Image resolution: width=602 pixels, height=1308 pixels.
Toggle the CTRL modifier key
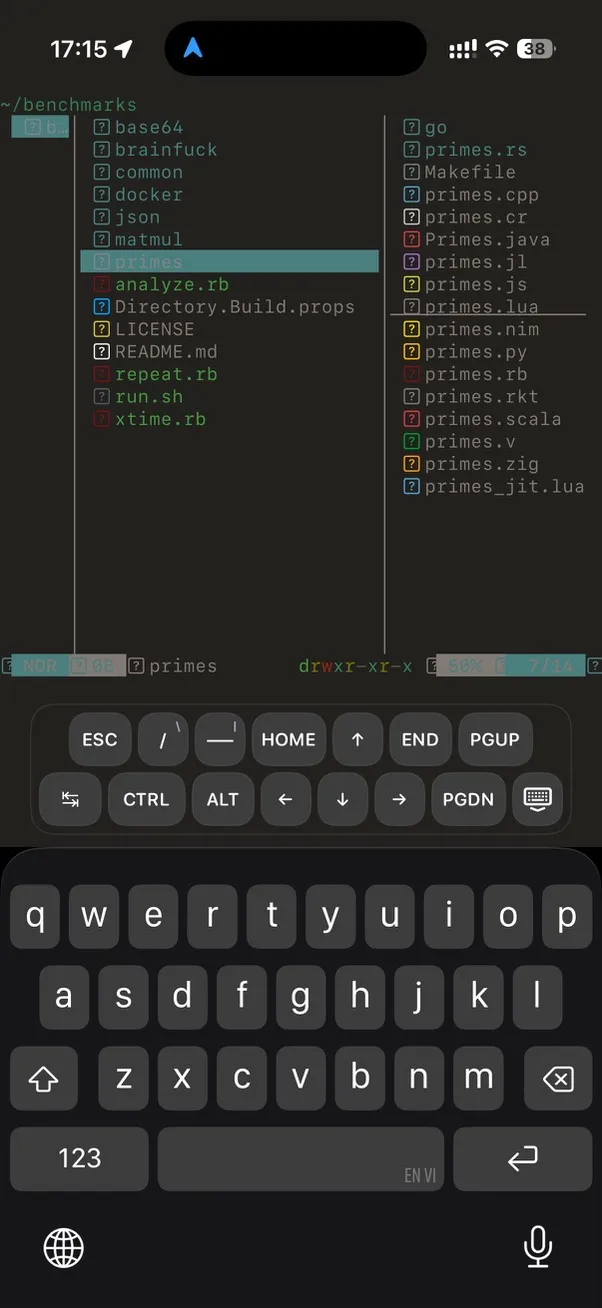[x=146, y=799]
